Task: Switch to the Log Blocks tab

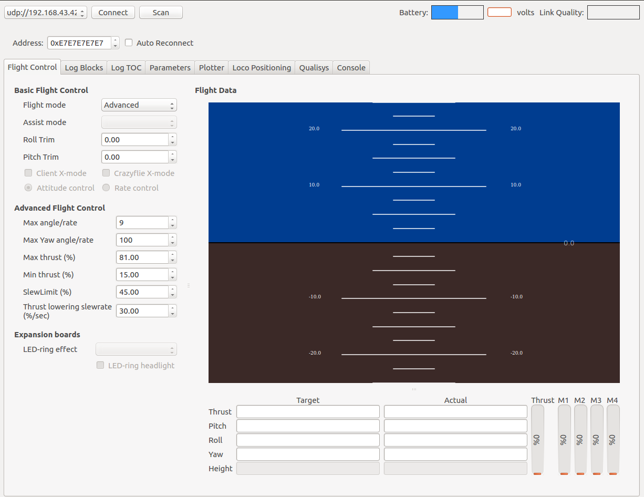Action: [x=84, y=68]
